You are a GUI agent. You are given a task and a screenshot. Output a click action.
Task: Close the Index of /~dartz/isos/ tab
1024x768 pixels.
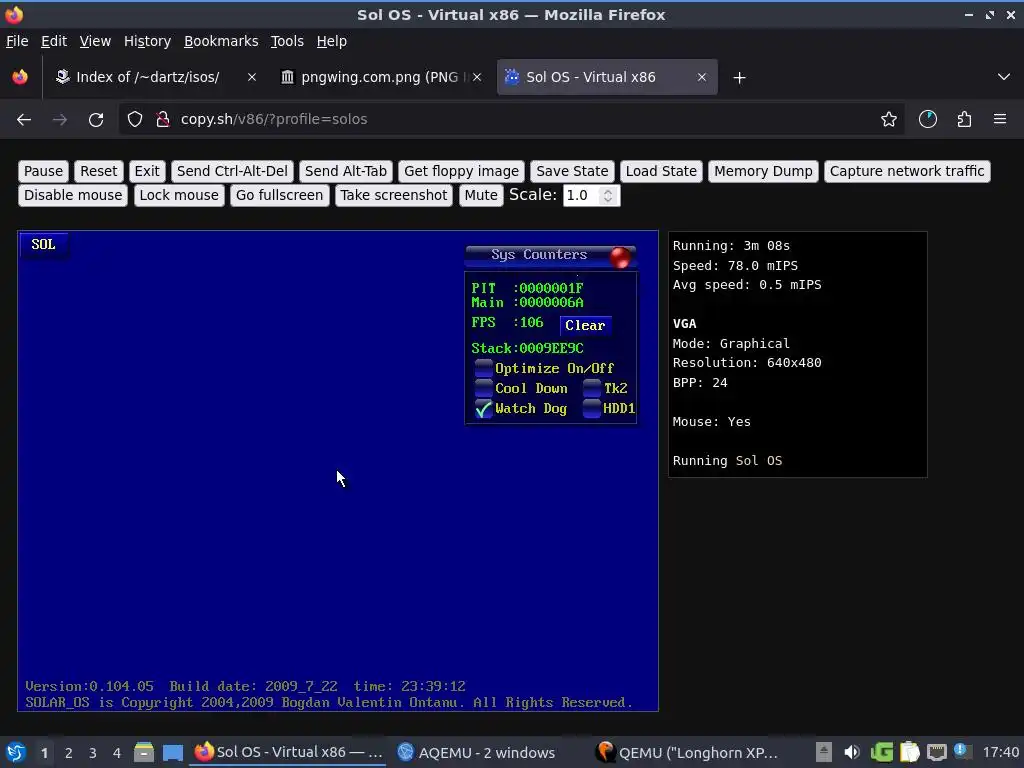tap(251, 77)
